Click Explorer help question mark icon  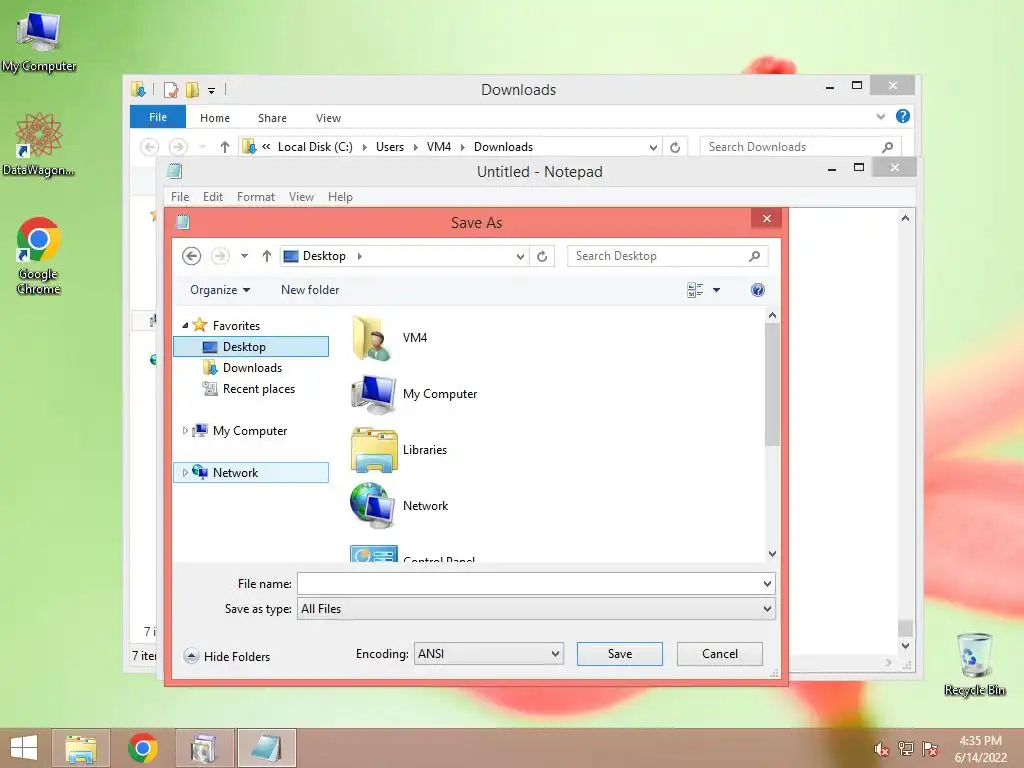(x=903, y=116)
